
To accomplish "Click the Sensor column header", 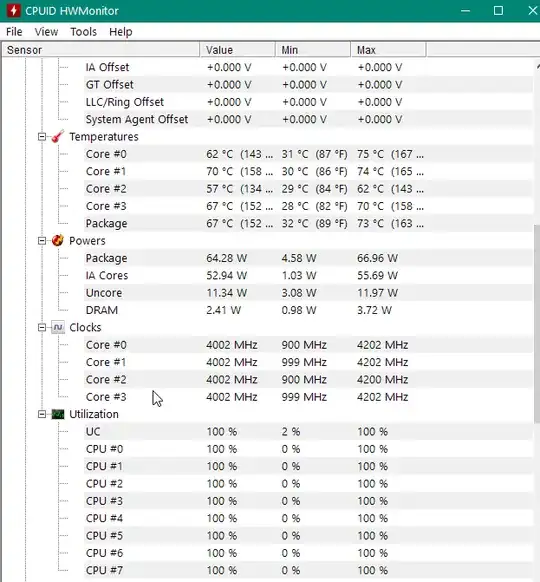I will 101,50.
